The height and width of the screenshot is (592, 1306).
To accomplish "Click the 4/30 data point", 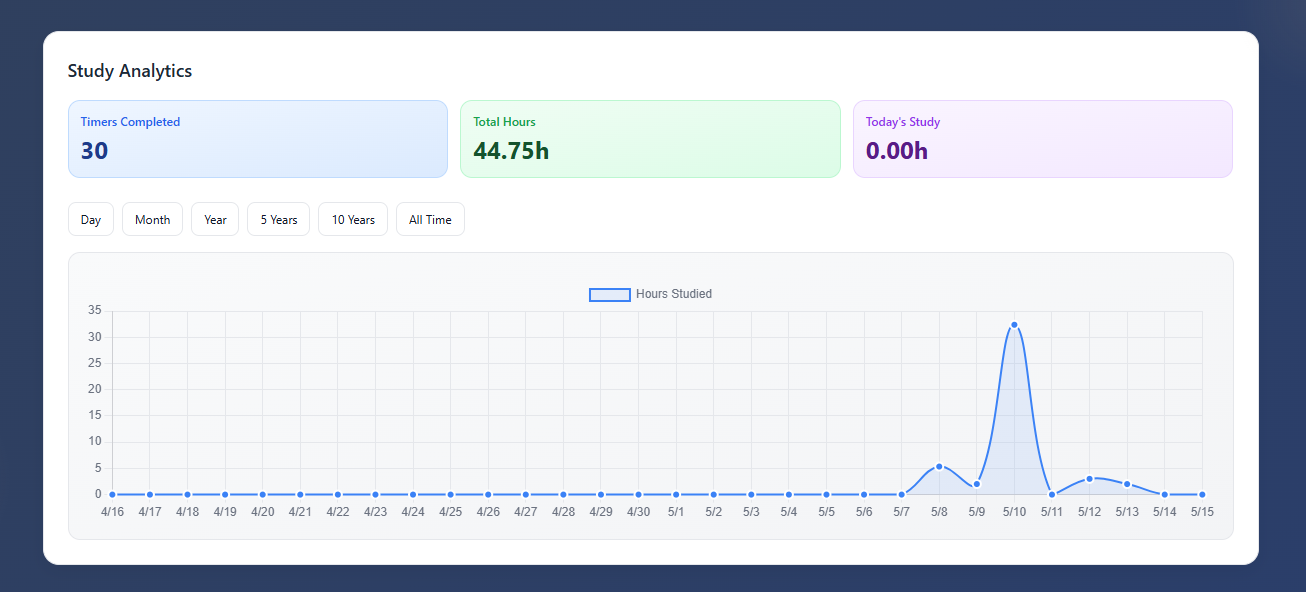I will pos(638,494).
